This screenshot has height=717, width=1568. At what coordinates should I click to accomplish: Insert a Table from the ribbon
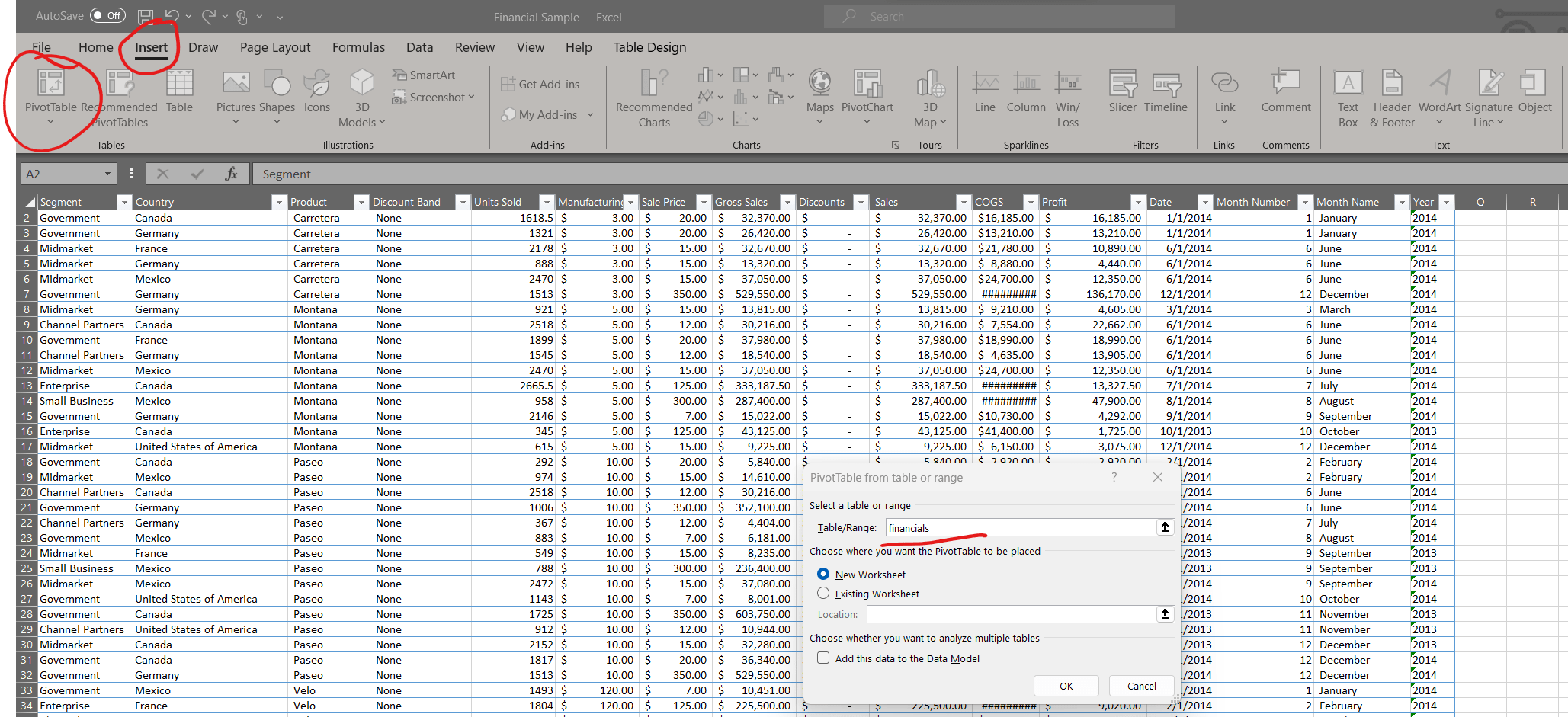pos(180,91)
